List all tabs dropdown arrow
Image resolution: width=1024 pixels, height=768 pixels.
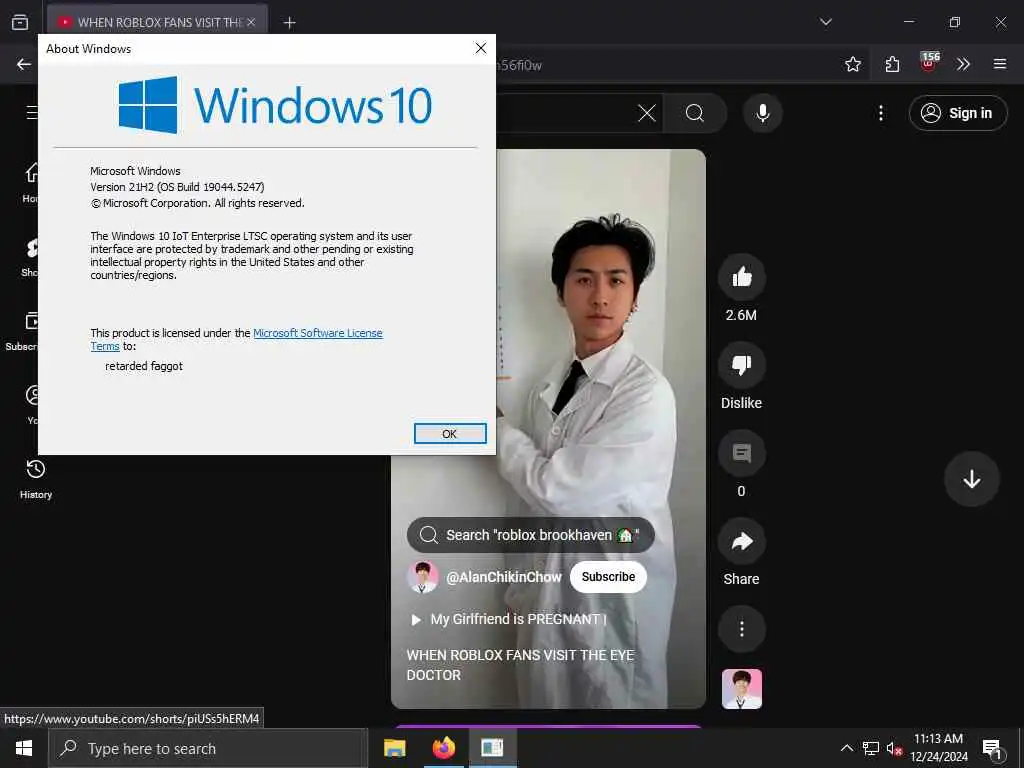click(825, 22)
